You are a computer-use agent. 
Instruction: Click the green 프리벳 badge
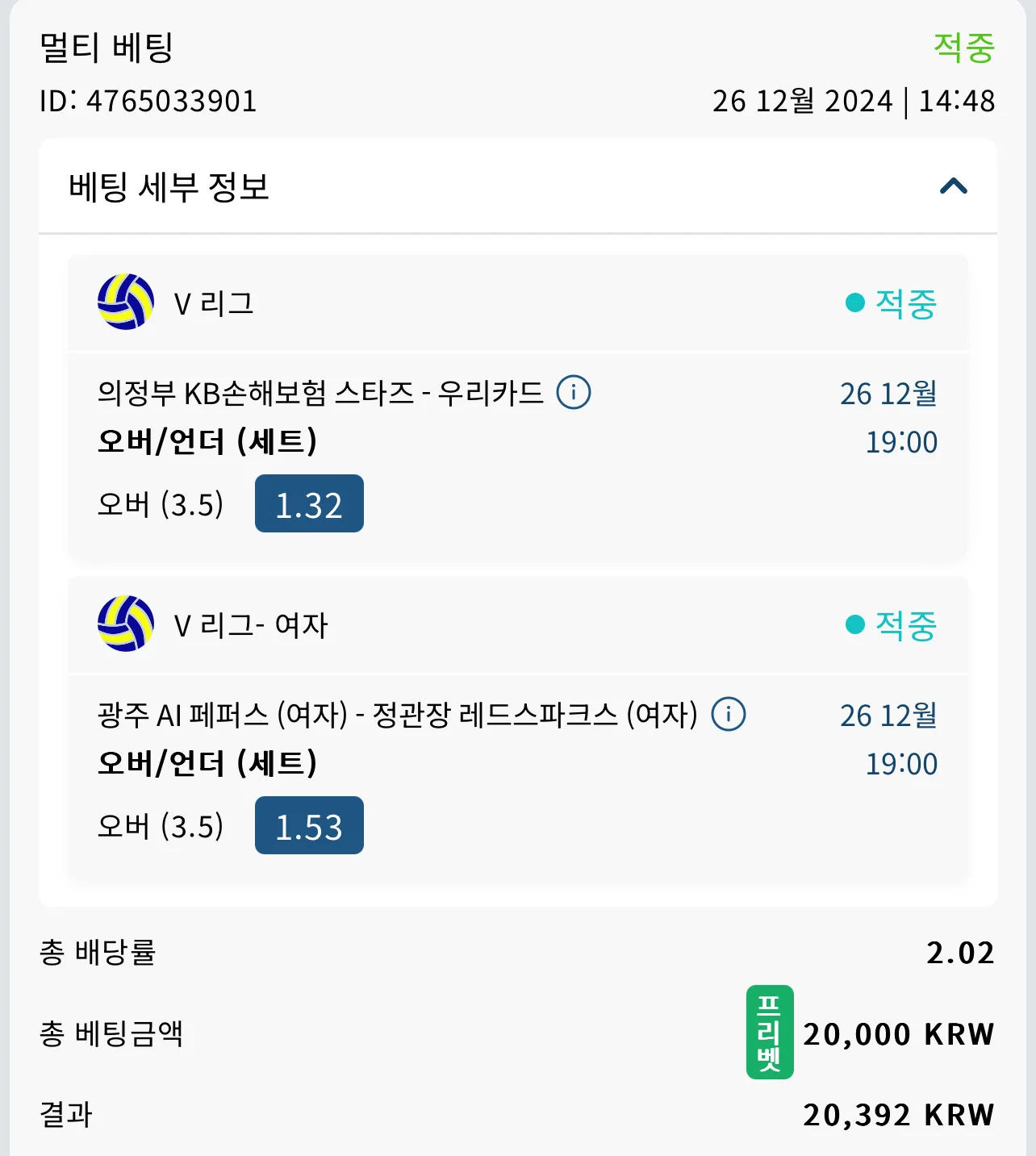tap(770, 1032)
